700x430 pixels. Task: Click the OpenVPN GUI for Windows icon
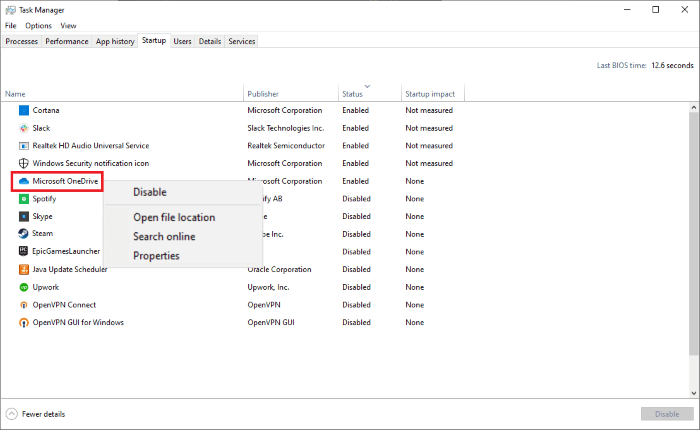click(x=24, y=322)
